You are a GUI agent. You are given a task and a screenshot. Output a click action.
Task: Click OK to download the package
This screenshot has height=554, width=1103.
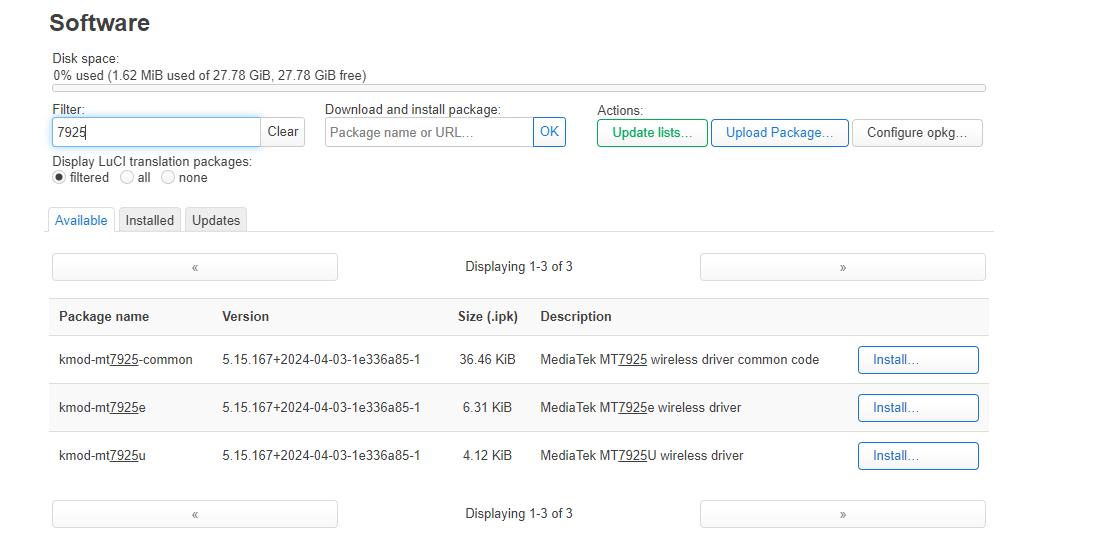(549, 132)
